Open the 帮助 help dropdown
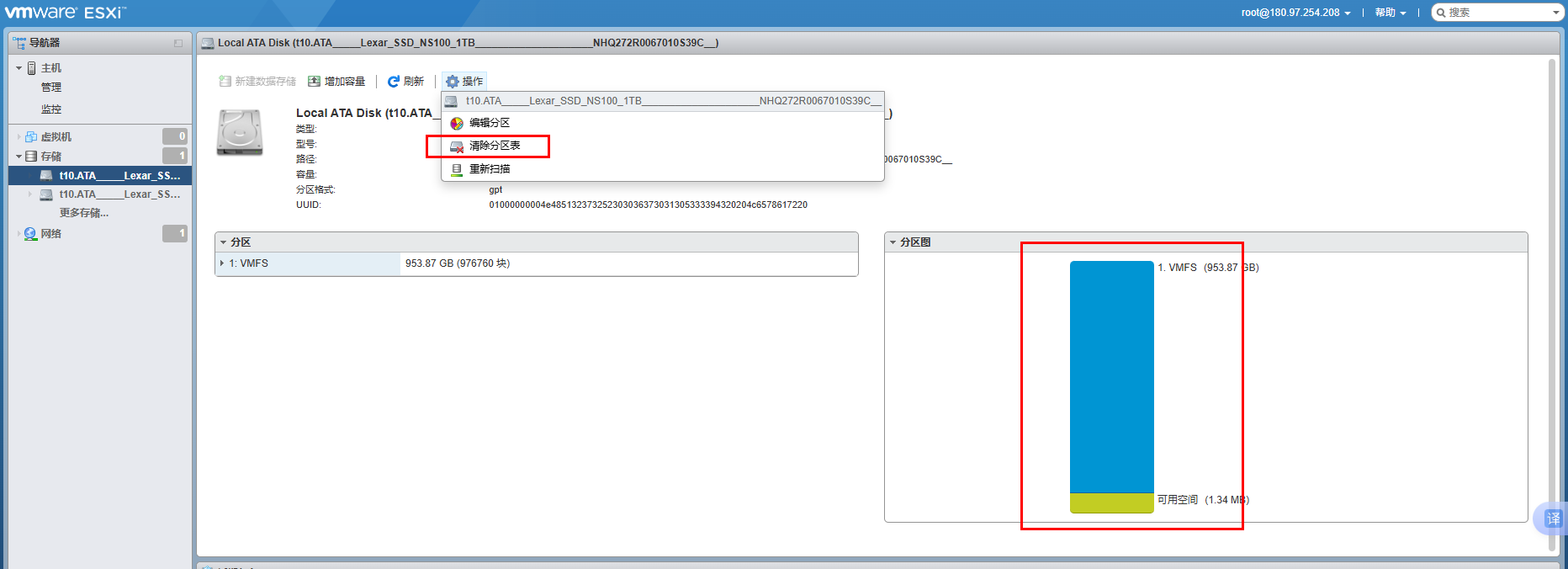The width and height of the screenshot is (1568, 569). pyautogui.click(x=1390, y=13)
